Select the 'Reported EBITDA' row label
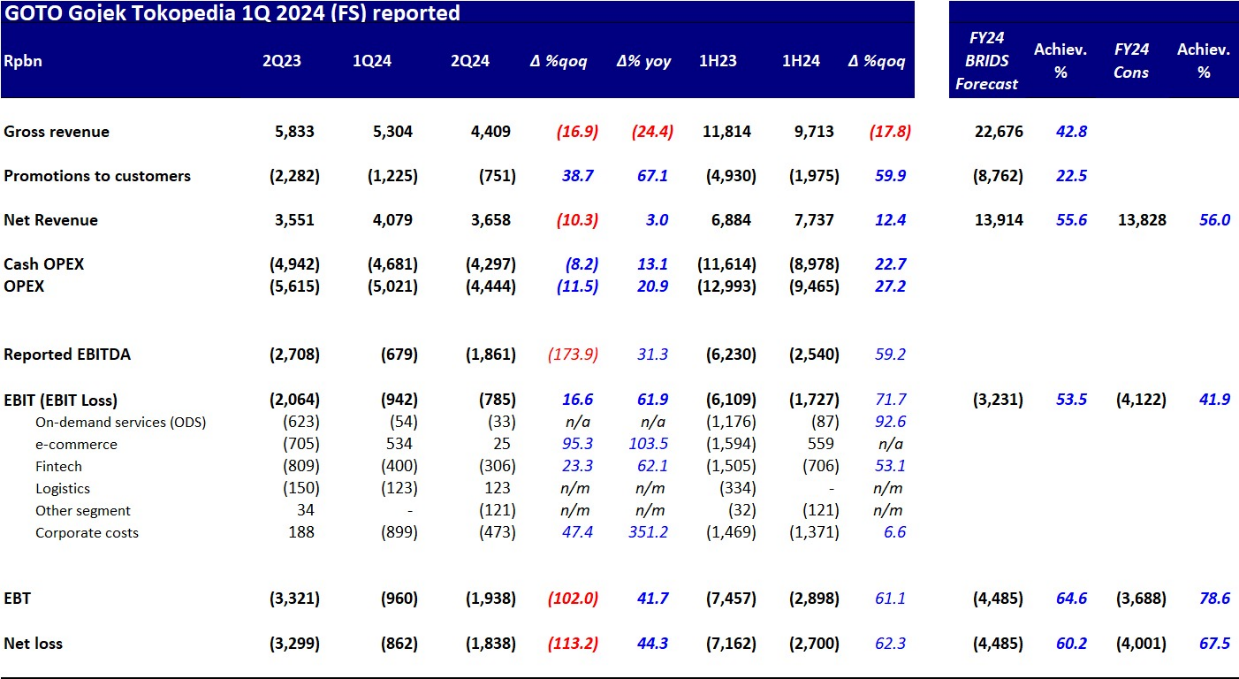This screenshot has height=679, width=1239. 67,354
